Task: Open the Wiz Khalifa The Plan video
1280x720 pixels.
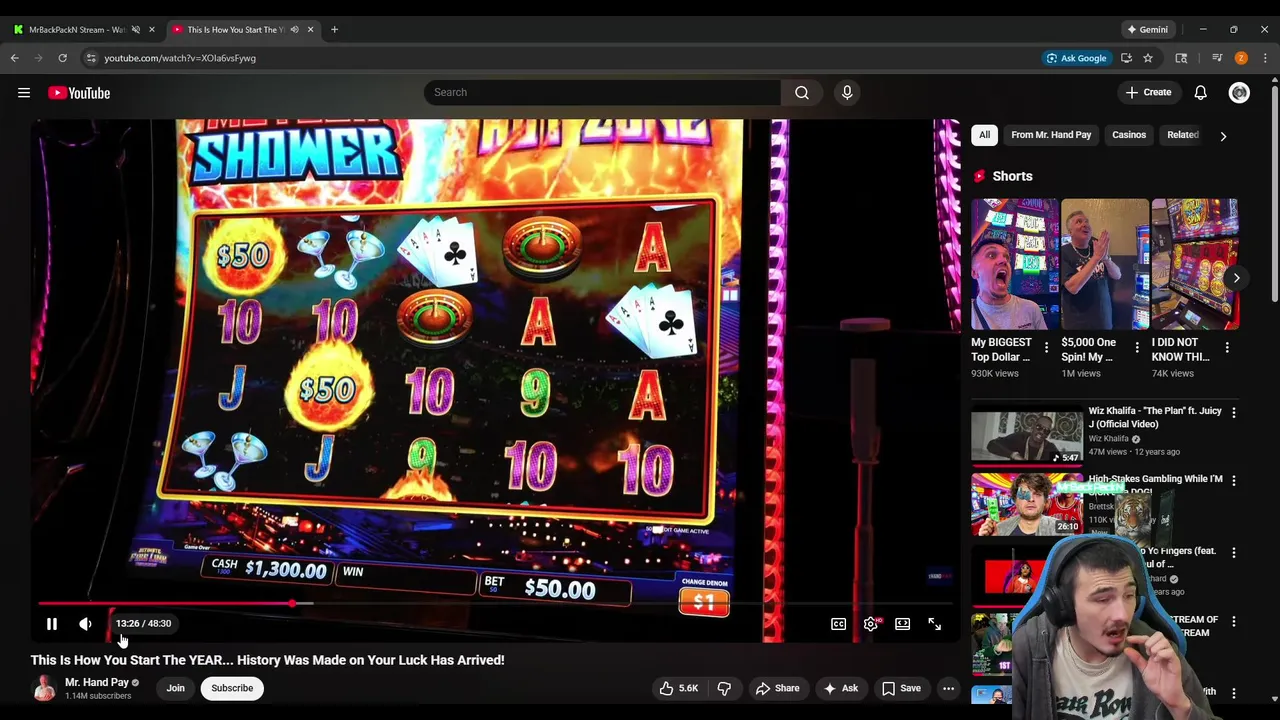Action: pos(1155,417)
